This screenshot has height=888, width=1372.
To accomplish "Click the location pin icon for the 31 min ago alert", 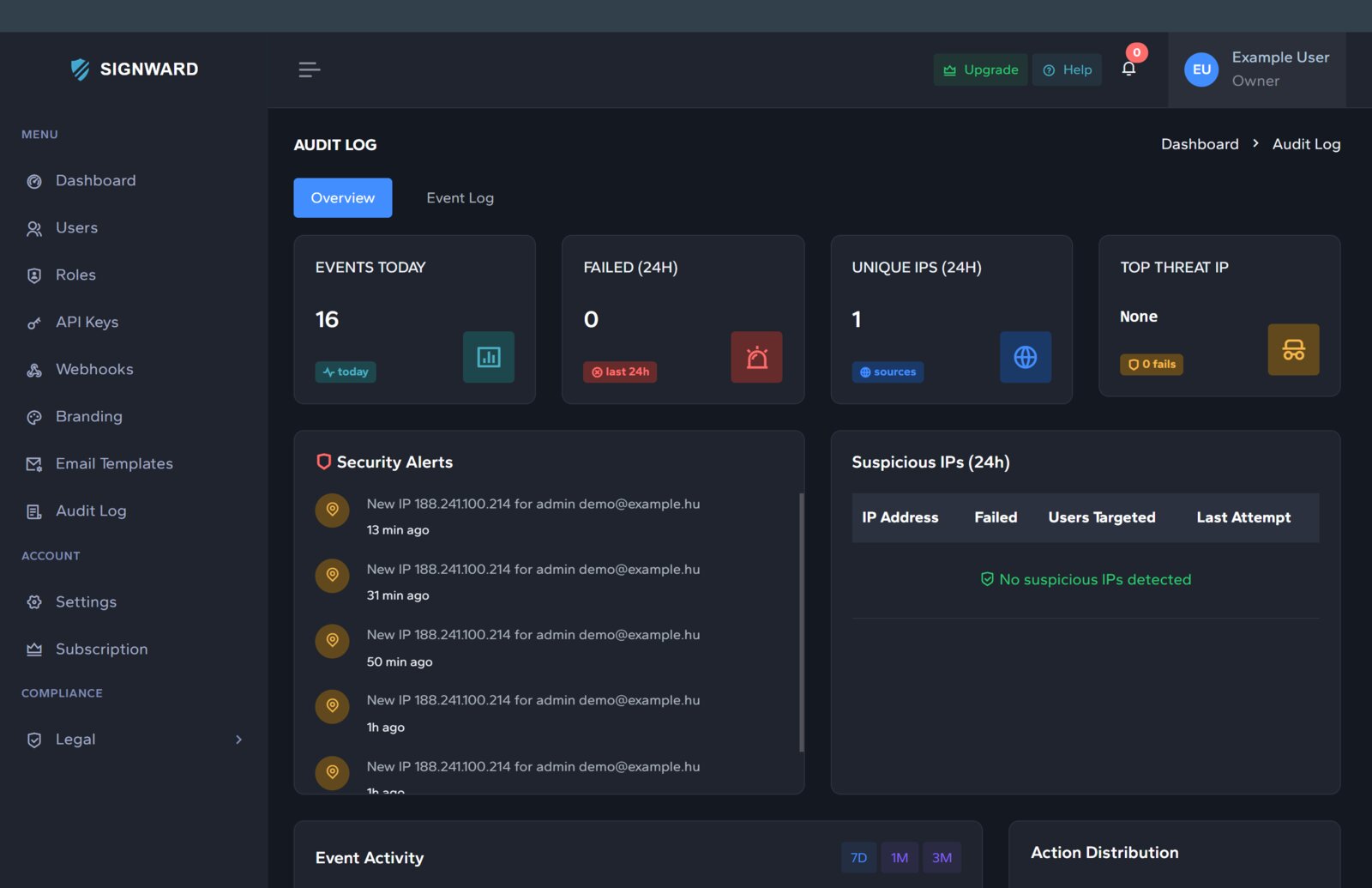I will (332, 575).
